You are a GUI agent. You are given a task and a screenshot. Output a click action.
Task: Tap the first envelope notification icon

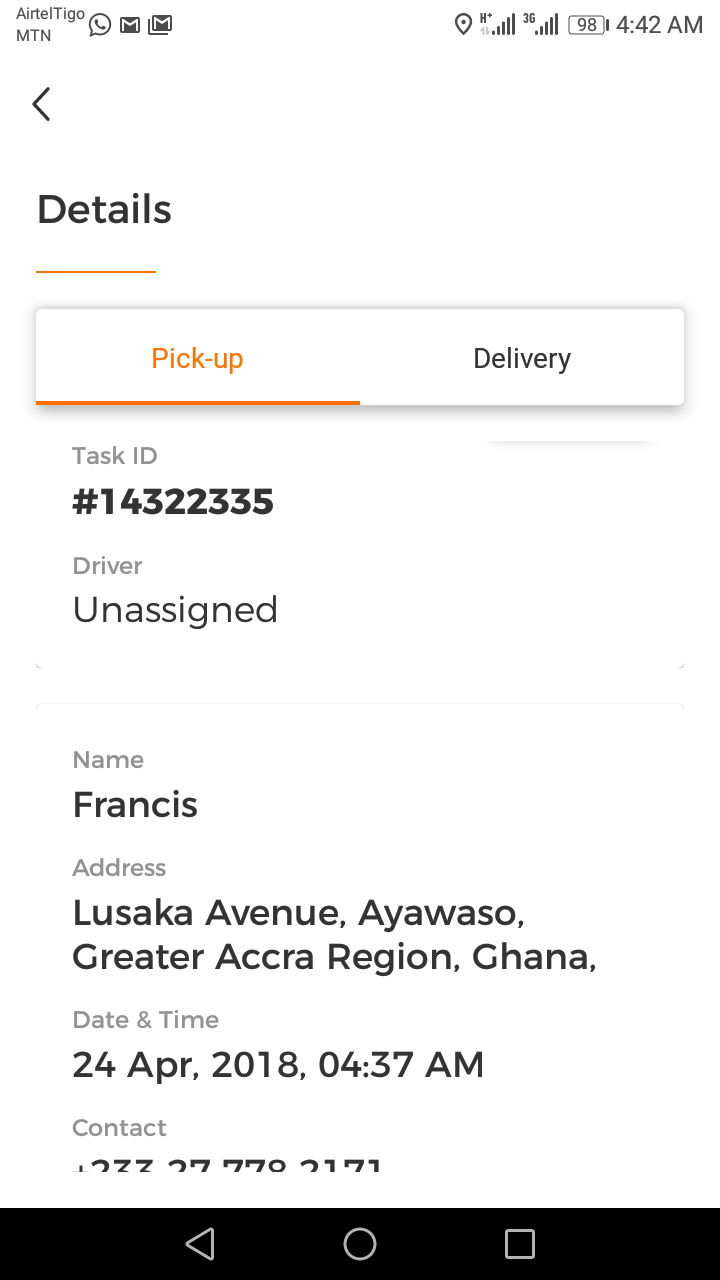(130, 25)
